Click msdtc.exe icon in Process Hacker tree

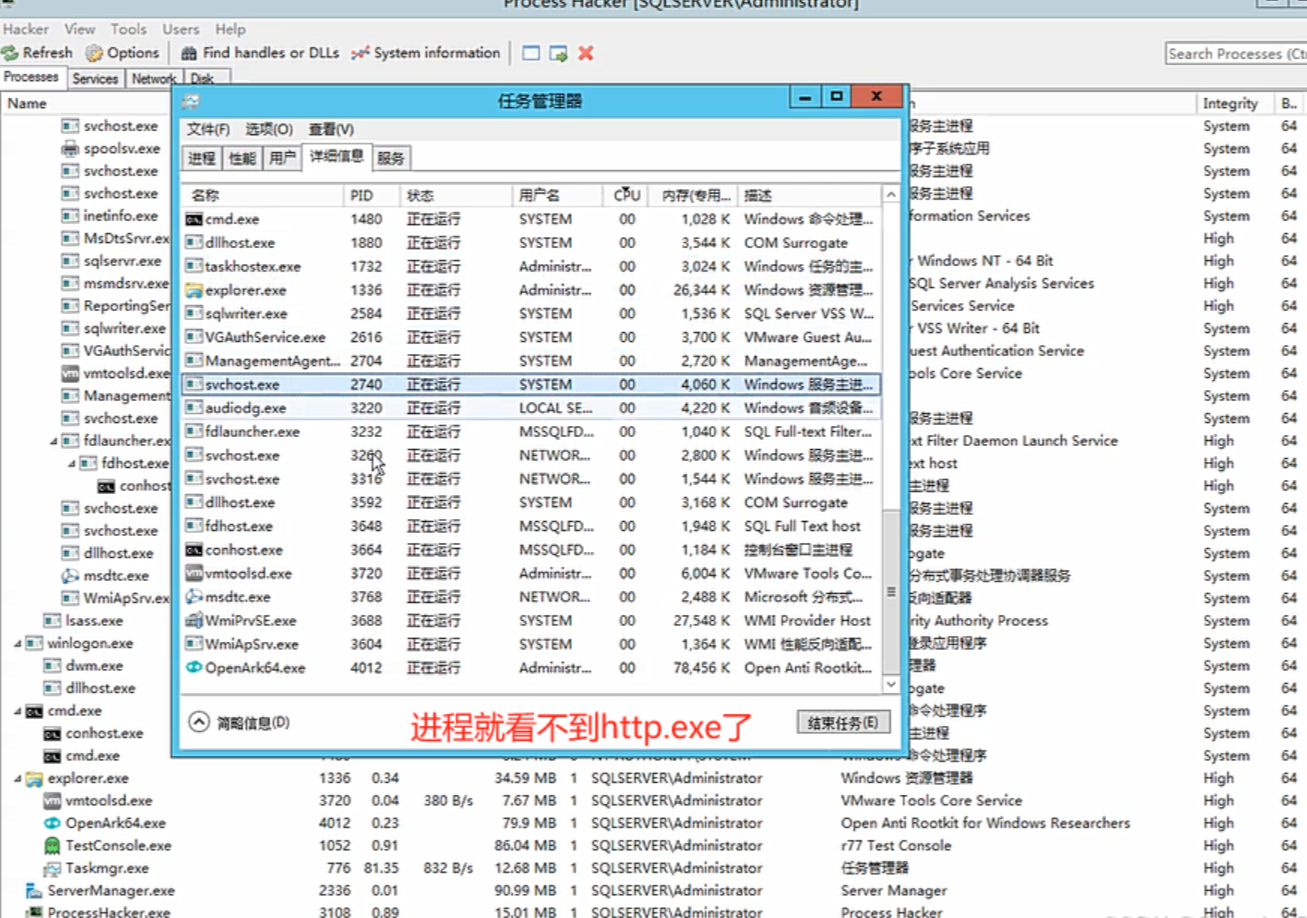pos(70,576)
